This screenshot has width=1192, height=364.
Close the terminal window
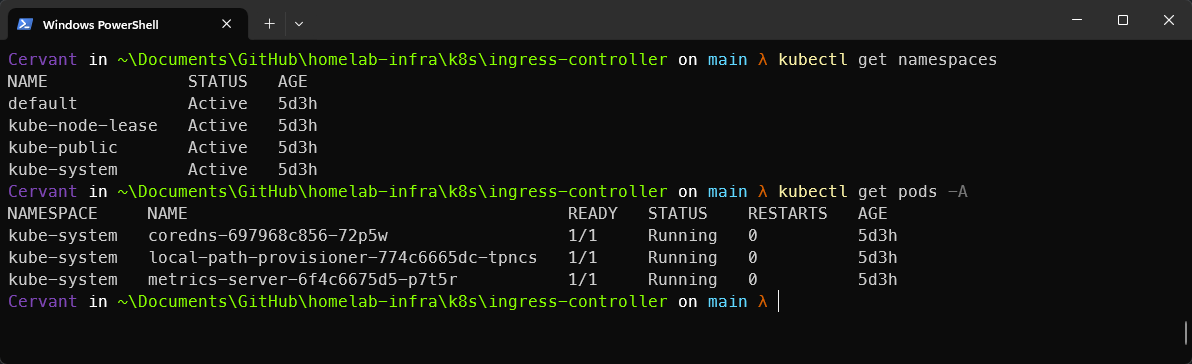[x=1168, y=21]
